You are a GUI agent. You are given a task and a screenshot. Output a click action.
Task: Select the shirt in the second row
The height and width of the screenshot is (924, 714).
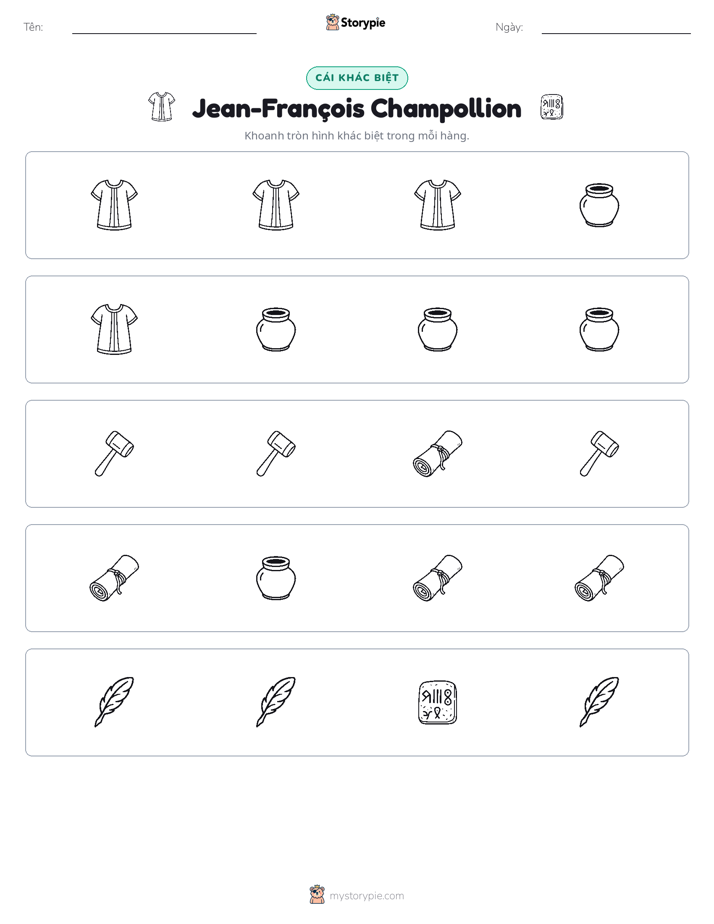point(114,329)
